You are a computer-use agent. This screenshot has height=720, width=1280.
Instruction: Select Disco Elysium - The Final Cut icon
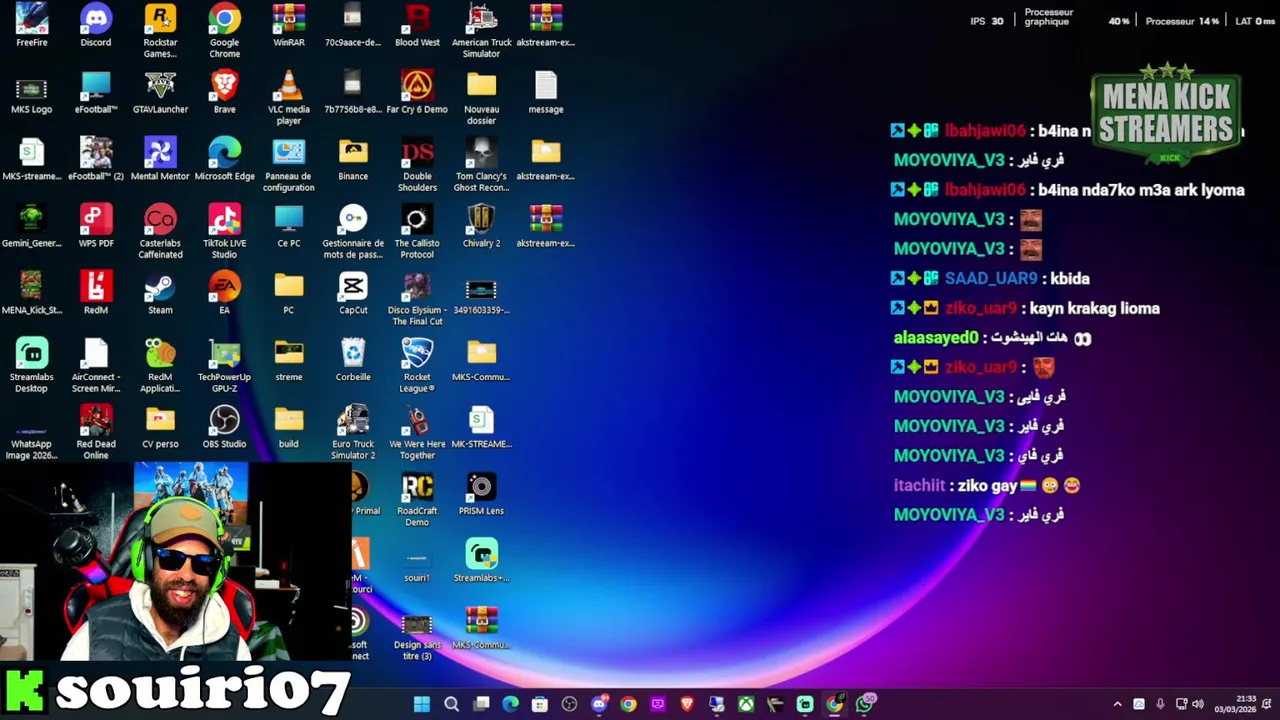coord(417,299)
